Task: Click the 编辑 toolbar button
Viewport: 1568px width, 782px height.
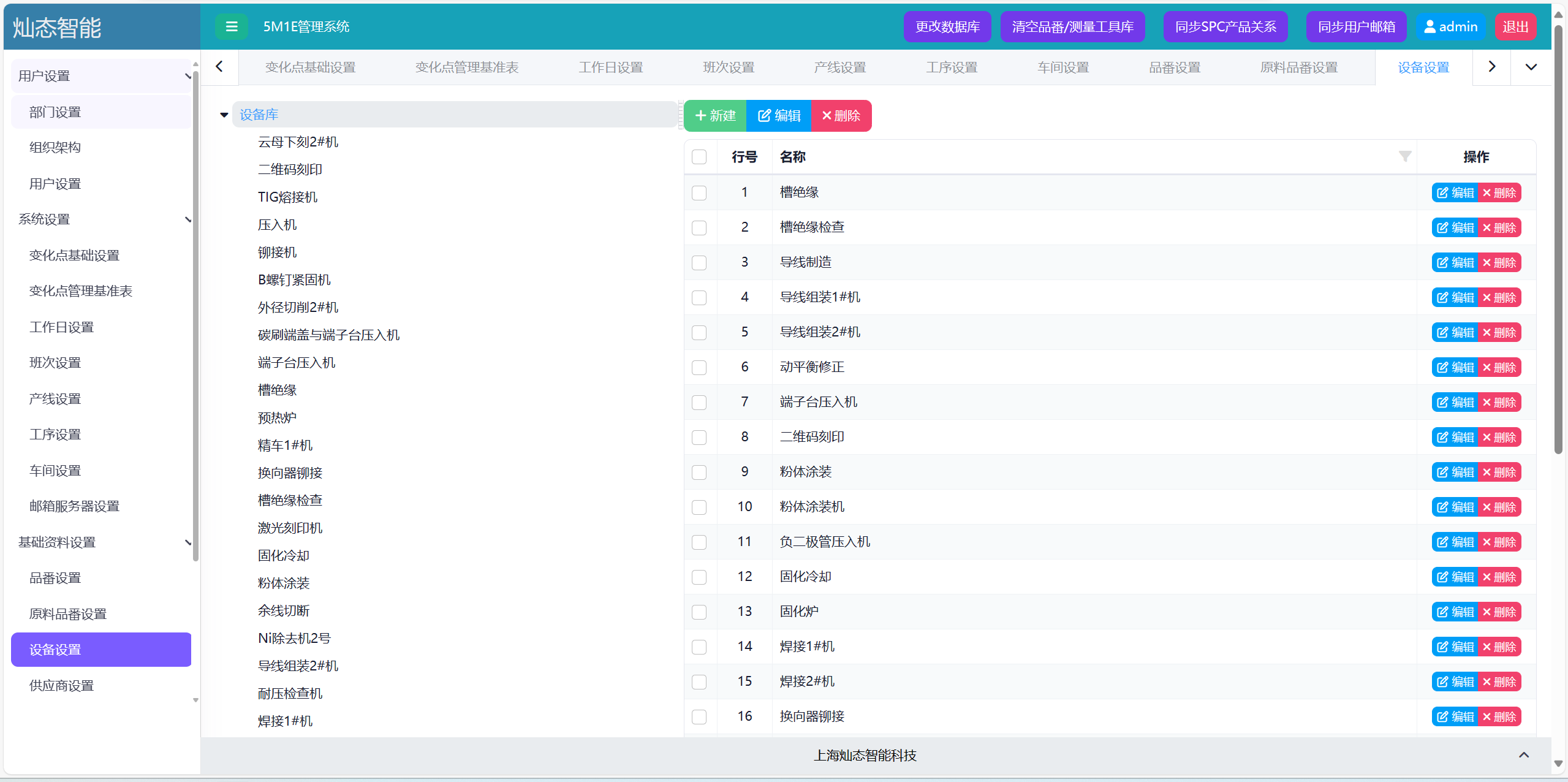Action: tap(778, 115)
